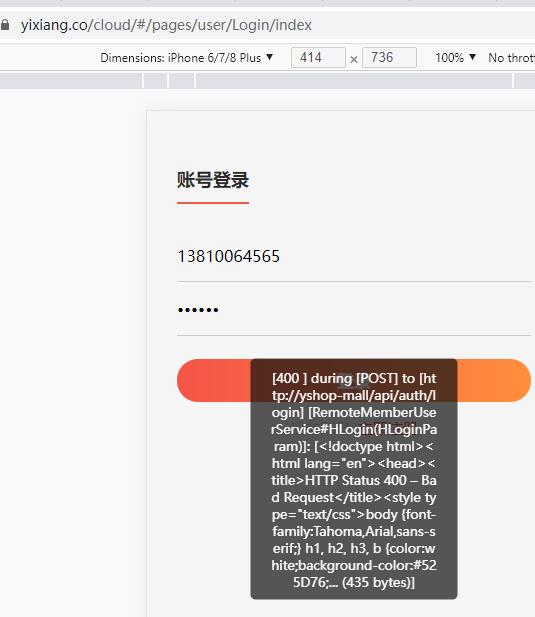
Task: Select the yixiang.co URL in address bar
Action: [x=166, y=25]
